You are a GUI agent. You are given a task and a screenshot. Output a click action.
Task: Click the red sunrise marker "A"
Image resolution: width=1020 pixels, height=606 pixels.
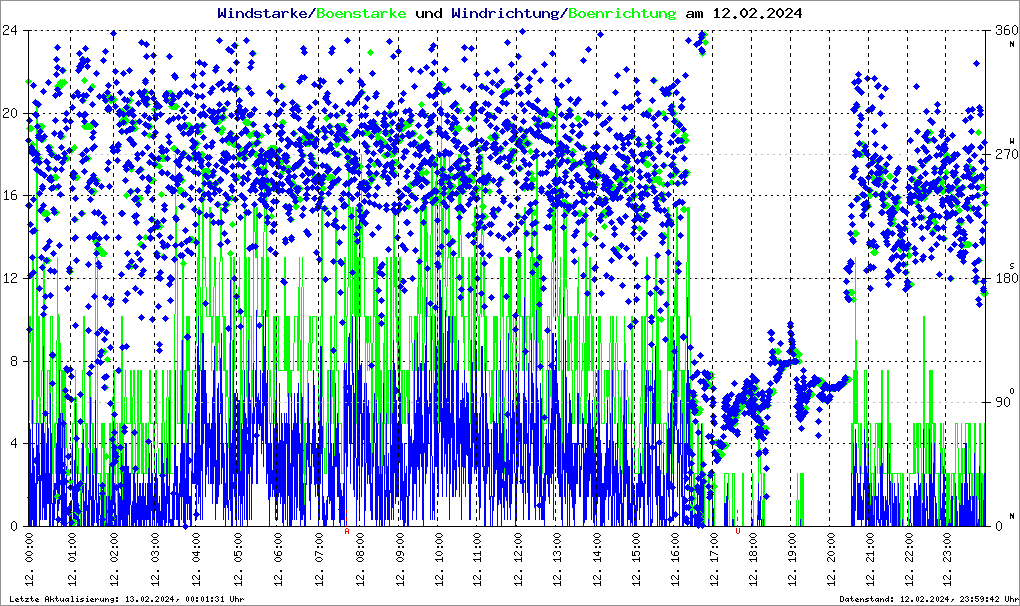[x=347, y=531]
